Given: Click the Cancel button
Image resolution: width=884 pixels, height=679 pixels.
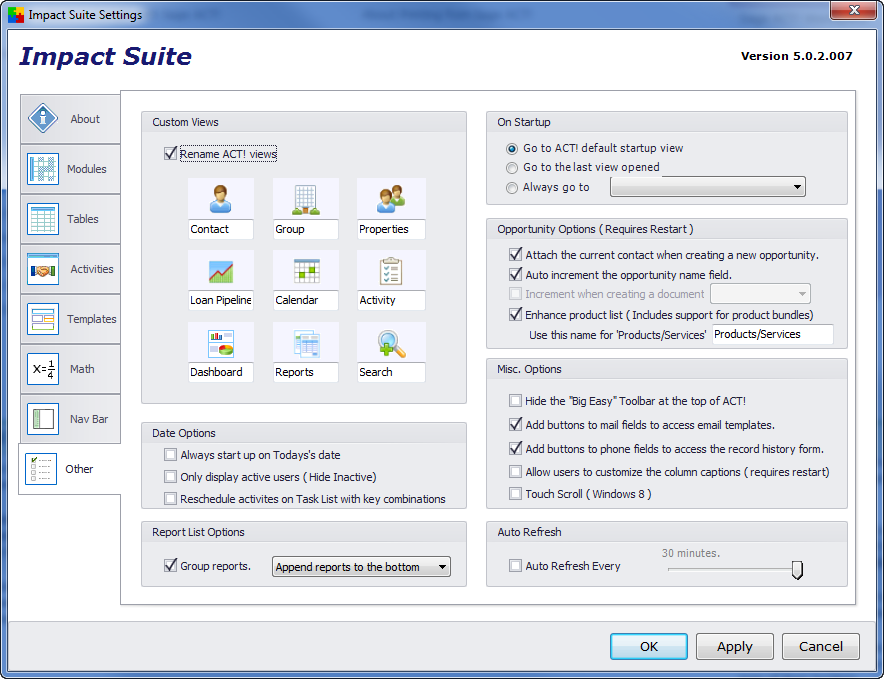Looking at the screenshot, I should click(x=821, y=646).
